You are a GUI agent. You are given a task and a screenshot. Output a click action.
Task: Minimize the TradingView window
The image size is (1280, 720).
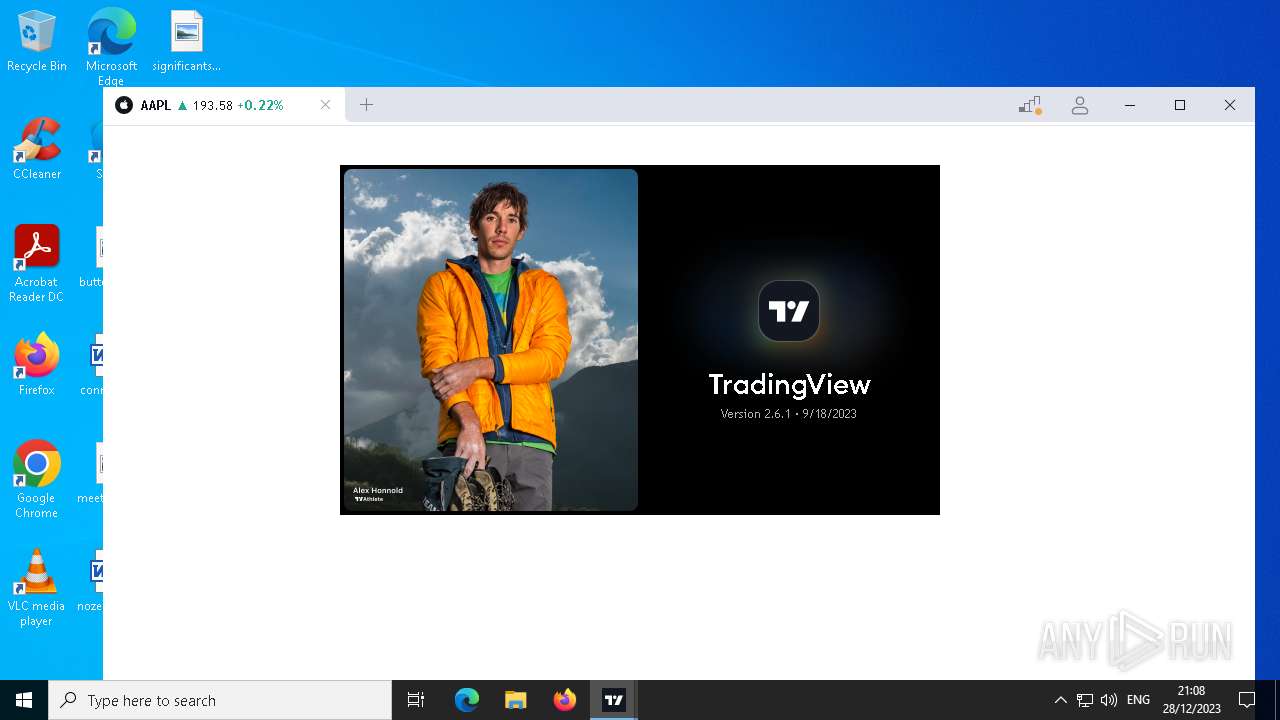(x=1130, y=105)
